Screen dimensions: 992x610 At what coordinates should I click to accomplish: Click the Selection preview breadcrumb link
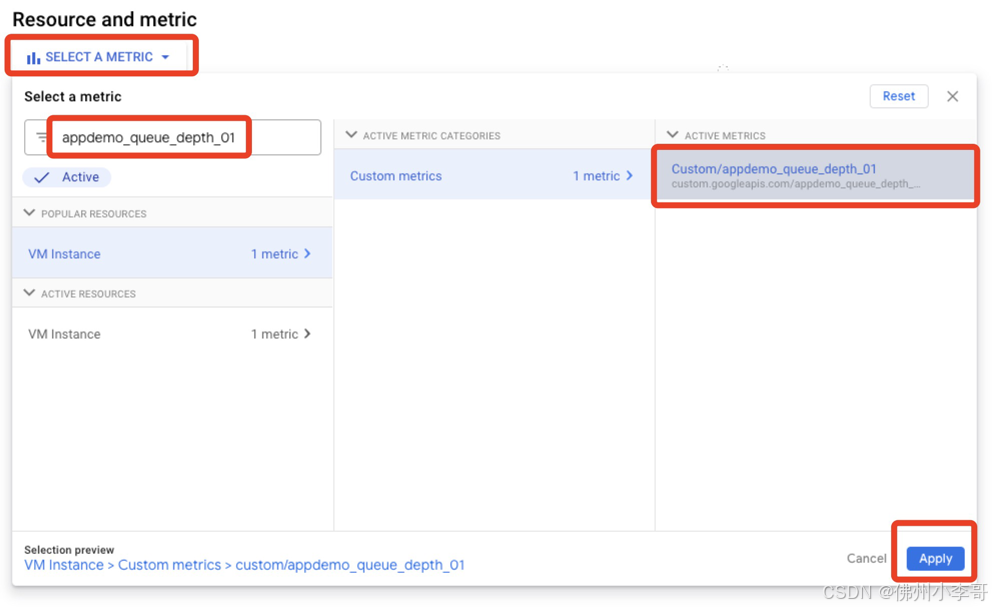(x=244, y=564)
